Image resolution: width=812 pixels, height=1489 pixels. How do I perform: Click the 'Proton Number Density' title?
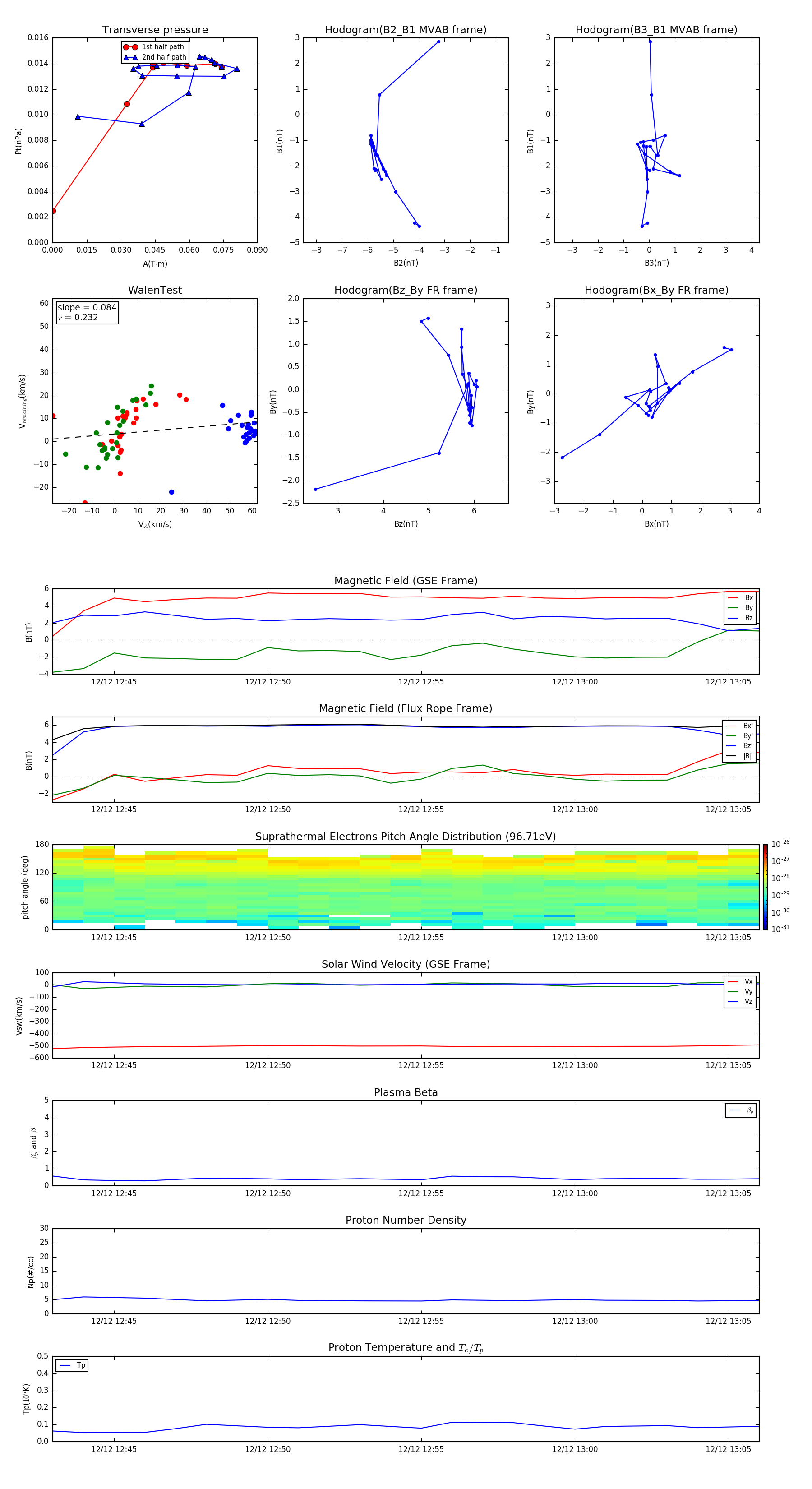coord(406,1220)
